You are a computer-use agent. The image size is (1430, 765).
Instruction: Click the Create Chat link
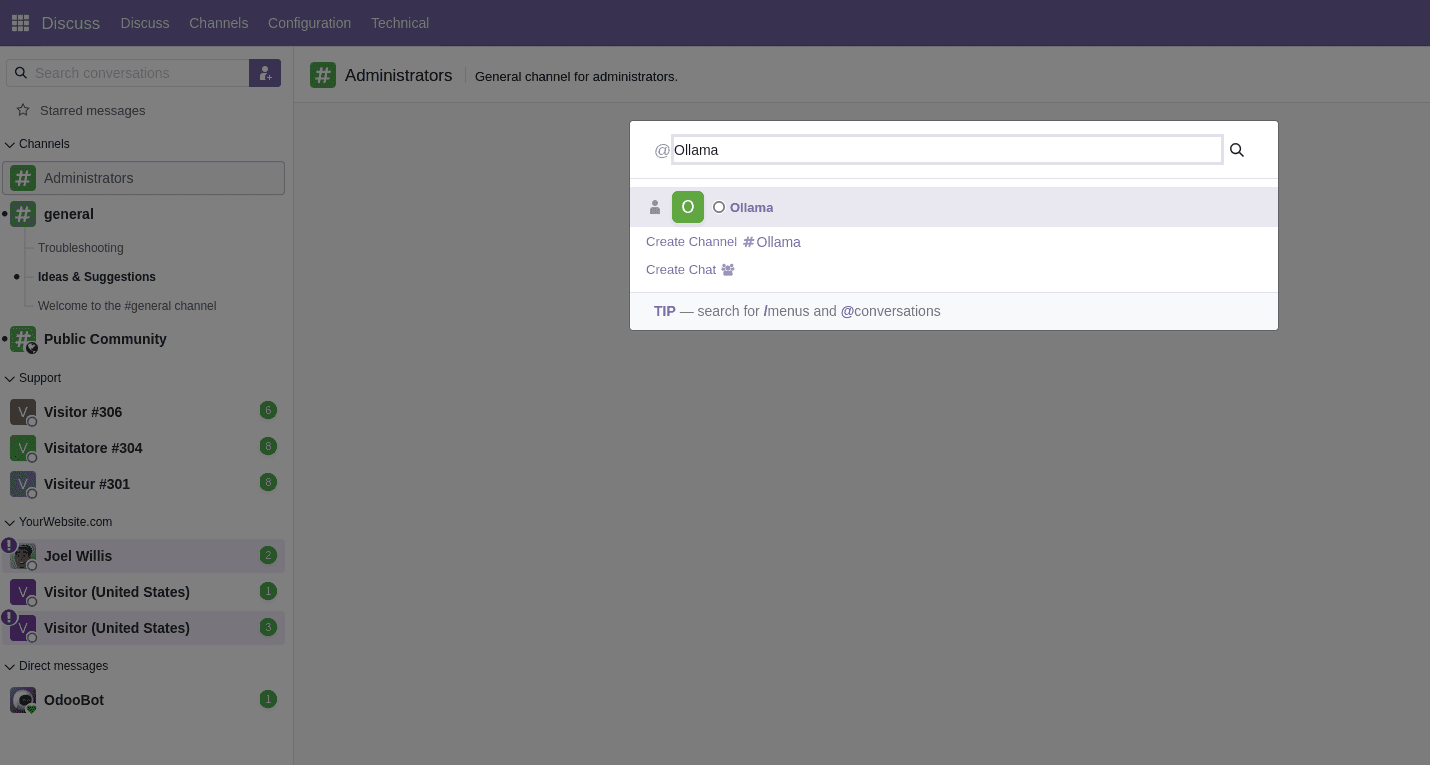[x=681, y=269]
